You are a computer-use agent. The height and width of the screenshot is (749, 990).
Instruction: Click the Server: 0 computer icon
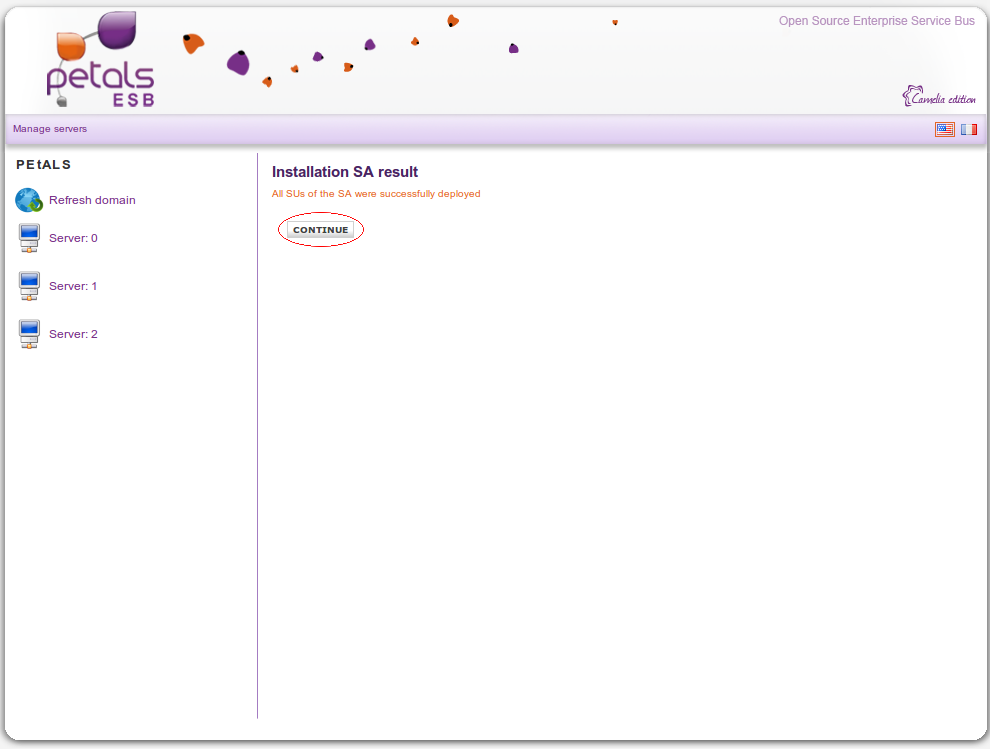click(x=29, y=238)
